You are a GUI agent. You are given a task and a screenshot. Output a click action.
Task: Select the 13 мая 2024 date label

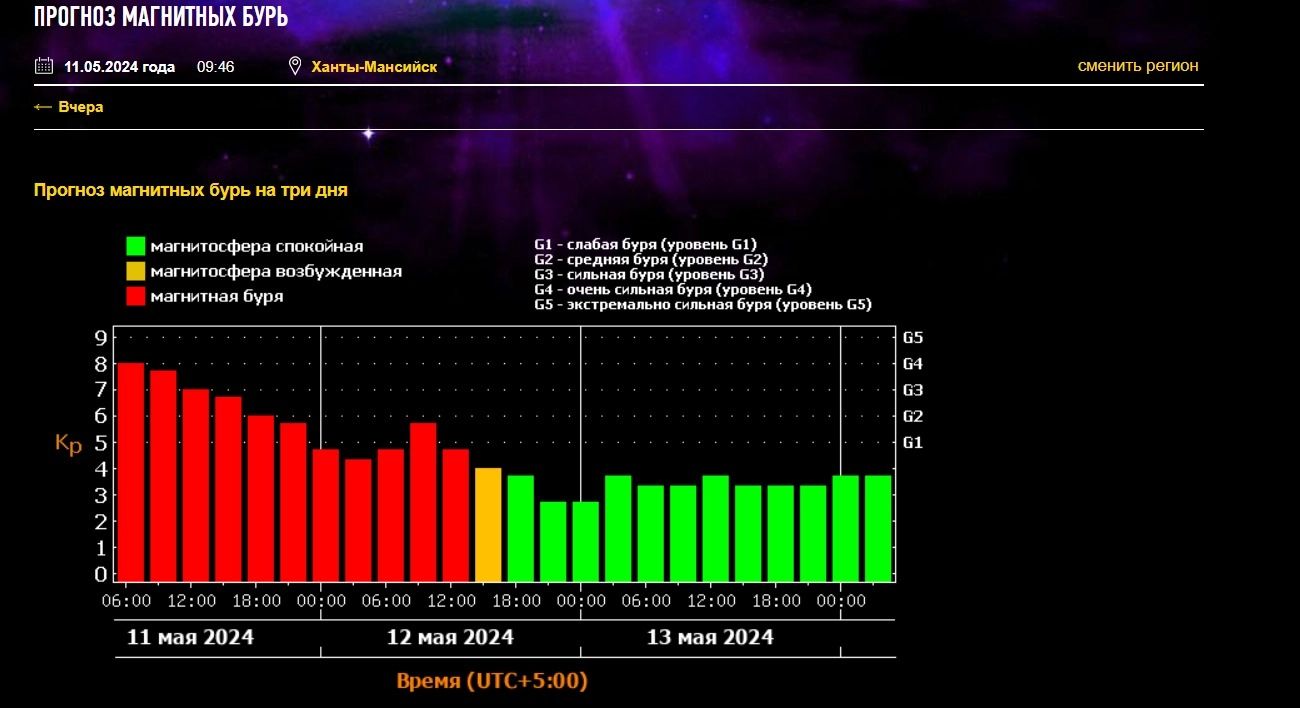coord(710,637)
